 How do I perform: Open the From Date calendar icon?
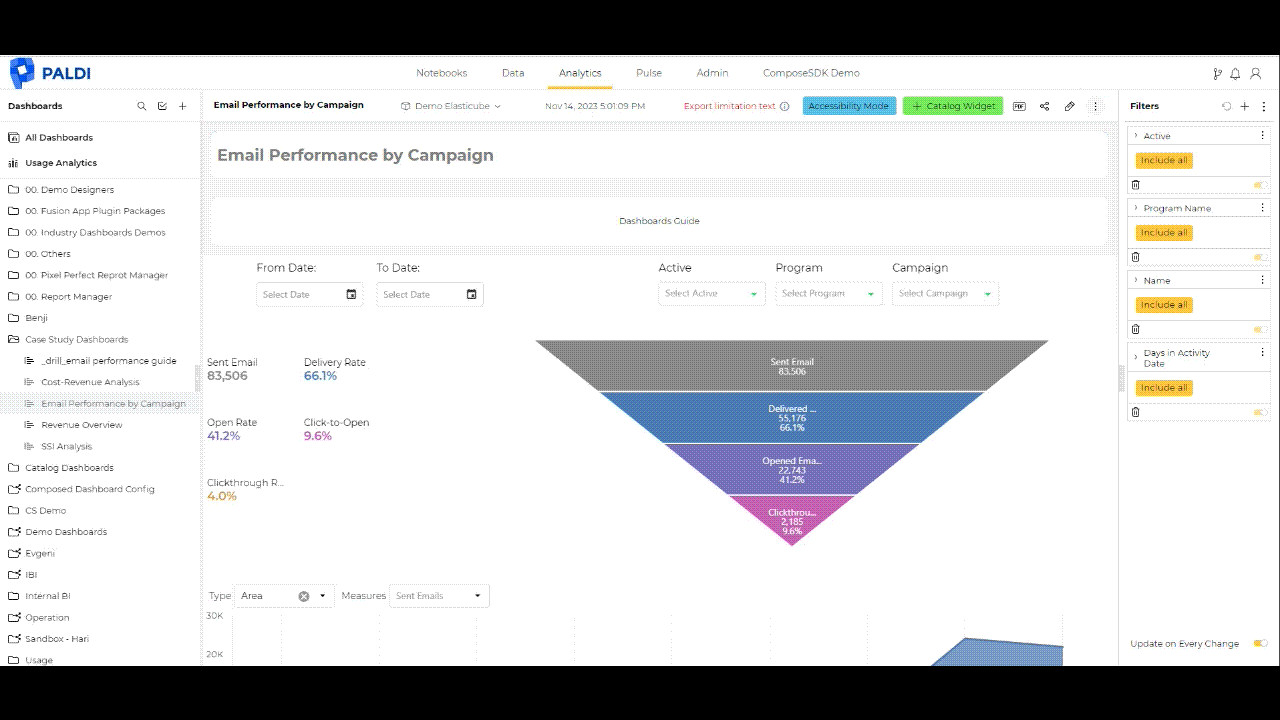pyautogui.click(x=351, y=294)
